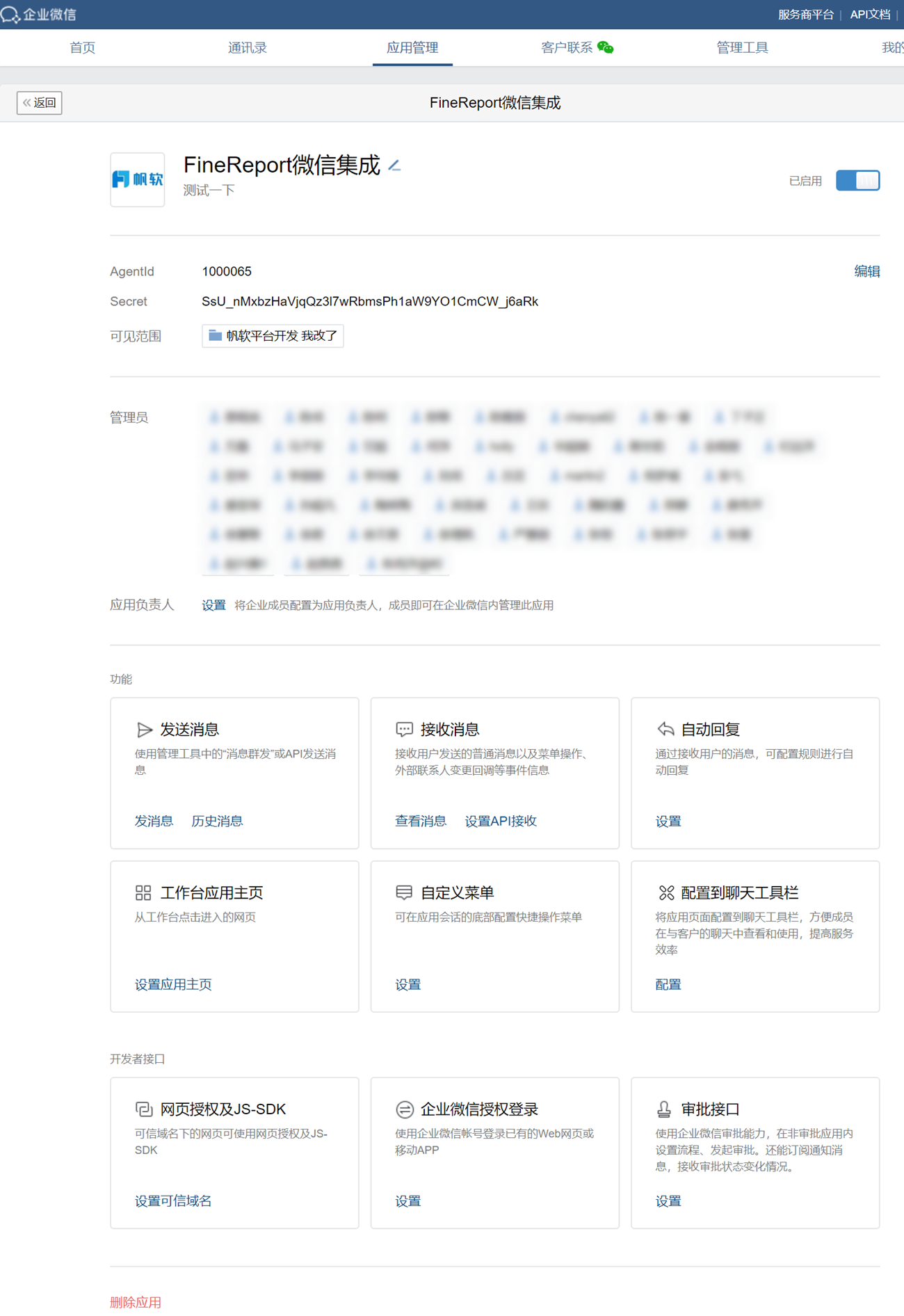The image size is (904, 1316).
Task: Click 设置 link for 应用负责人
Action: [213, 605]
